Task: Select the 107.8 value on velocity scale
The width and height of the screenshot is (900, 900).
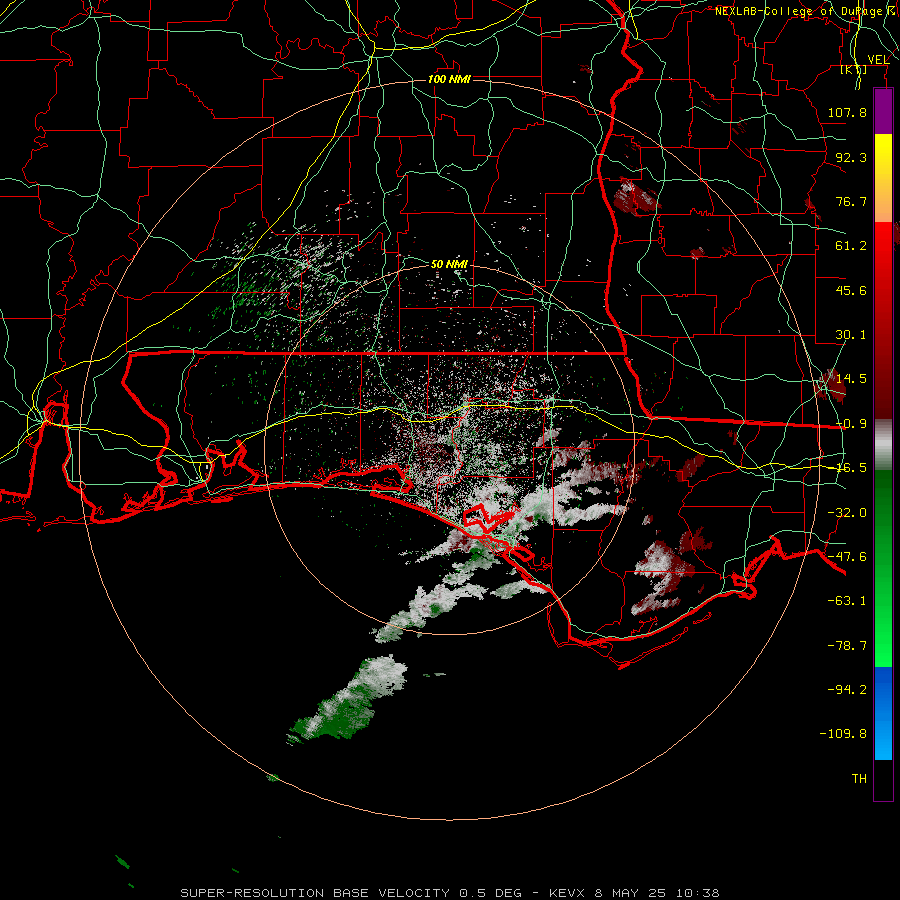Action: click(847, 112)
